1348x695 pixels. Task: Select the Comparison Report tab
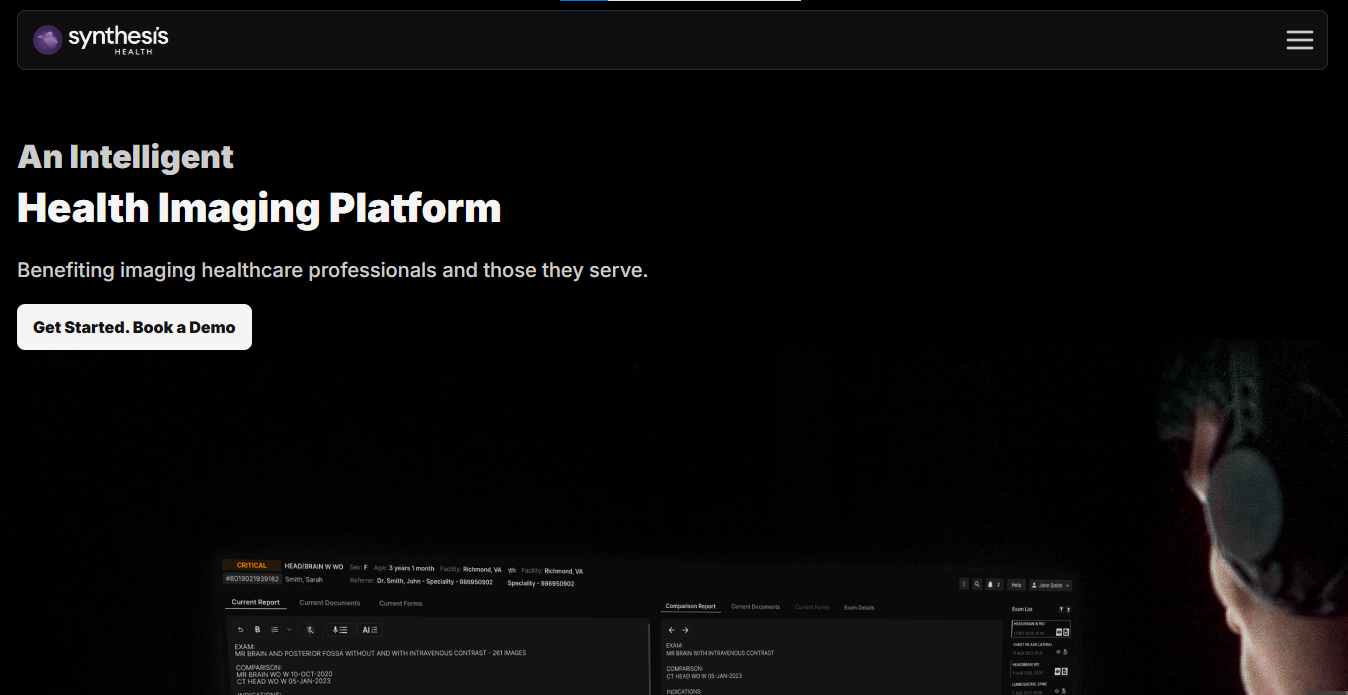[691, 606]
